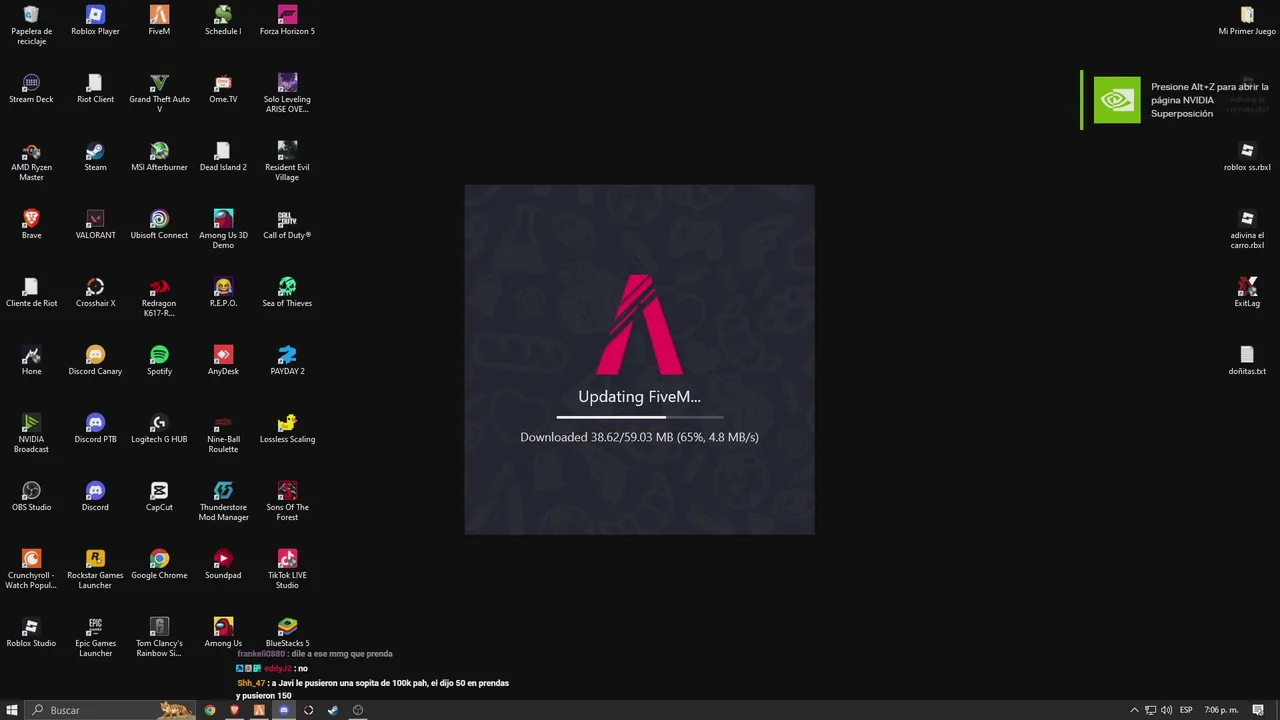Click the PAYDAY 2 shortcut
The height and width of the screenshot is (720, 1280).
[x=287, y=360]
